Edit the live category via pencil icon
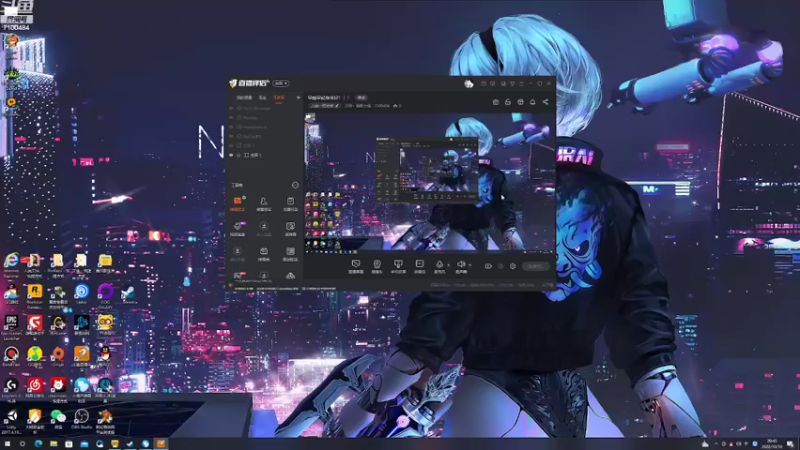The height and width of the screenshot is (450, 800). (337, 106)
